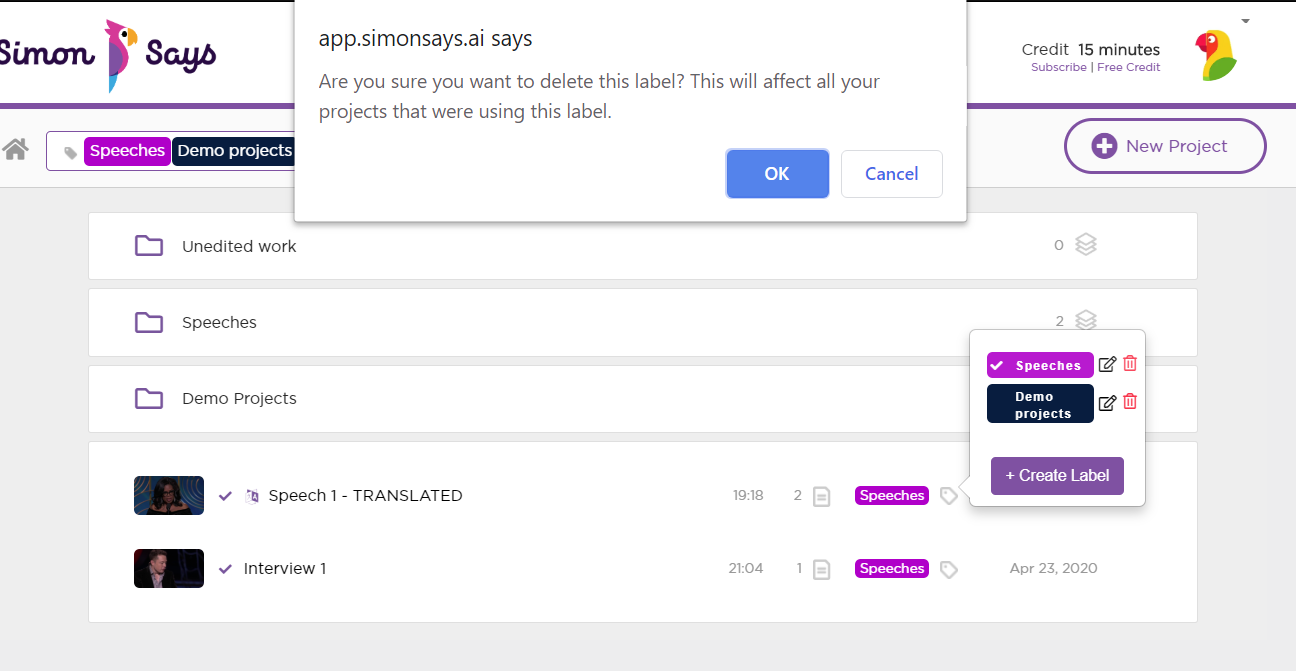Click the Speeches folder name
Image resolution: width=1296 pixels, height=671 pixels.
pyautogui.click(x=219, y=322)
